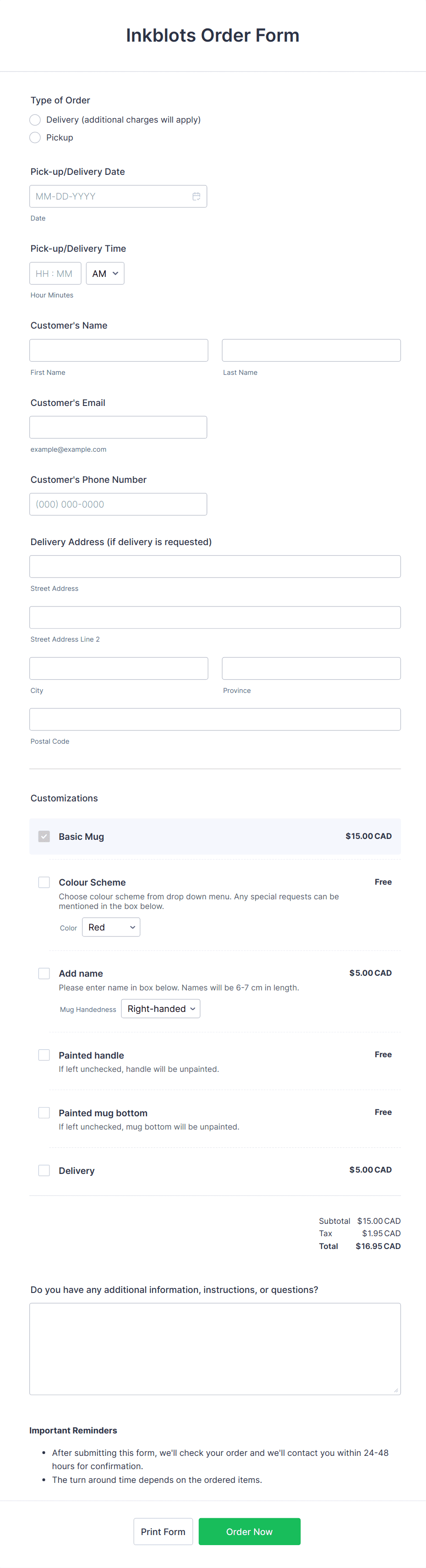Select the Delivery type of order option
Image resolution: width=426 pixels, height=1568 pixels.
tap(35, 120)
